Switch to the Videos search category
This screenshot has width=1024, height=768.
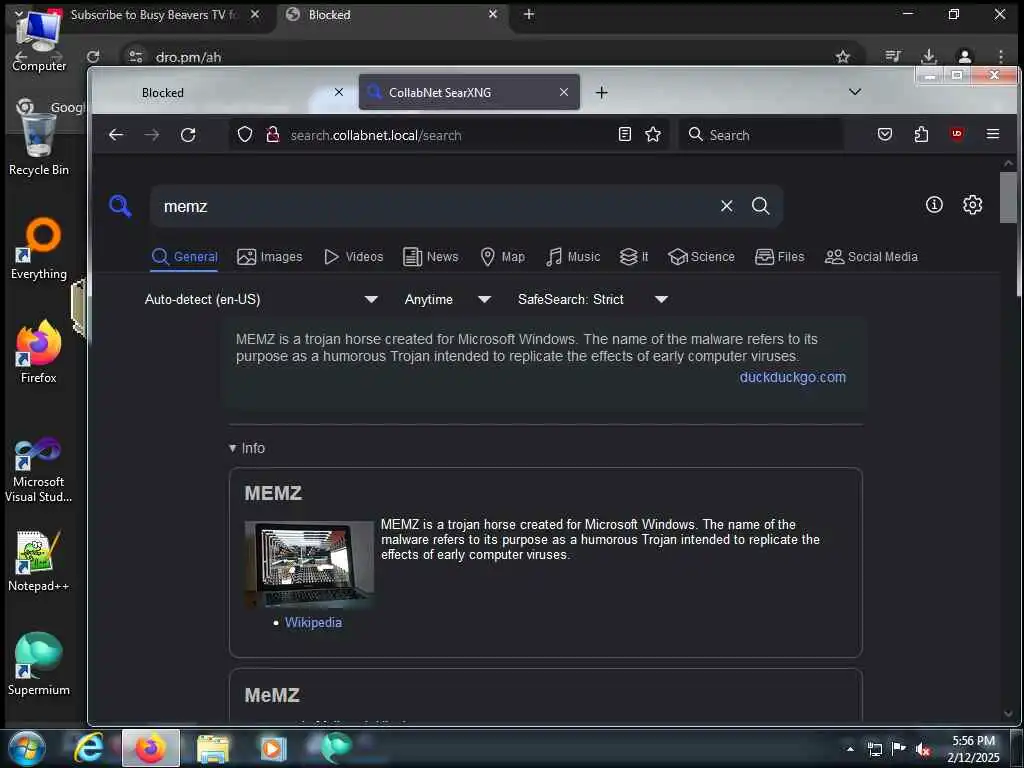coord(354,257)
